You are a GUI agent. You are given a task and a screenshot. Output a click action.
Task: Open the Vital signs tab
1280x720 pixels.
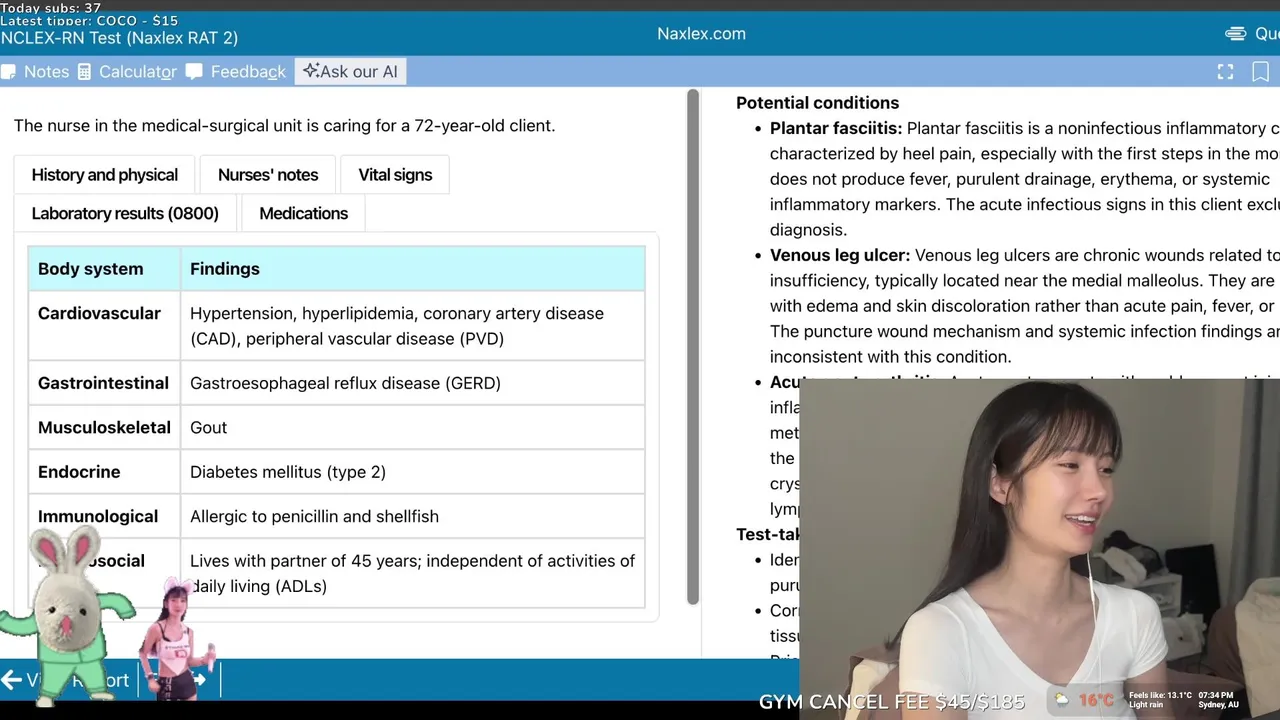[395, 175]
